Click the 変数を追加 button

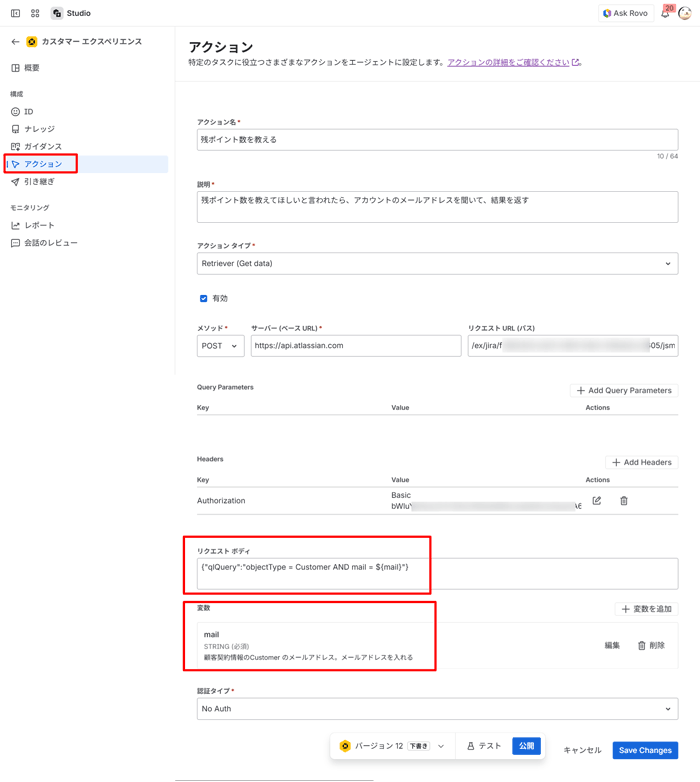646,609
